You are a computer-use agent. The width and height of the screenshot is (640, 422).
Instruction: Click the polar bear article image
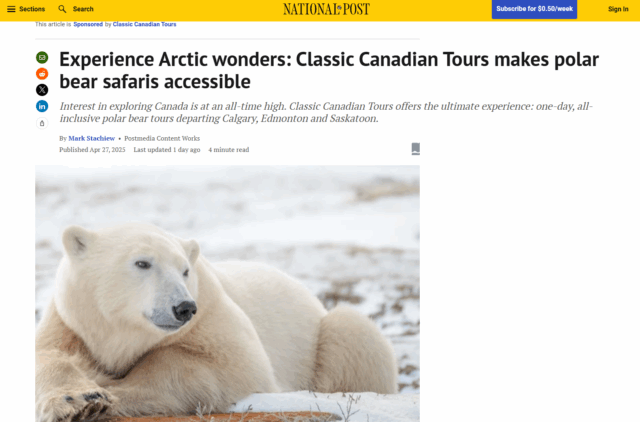coord(227,293)
